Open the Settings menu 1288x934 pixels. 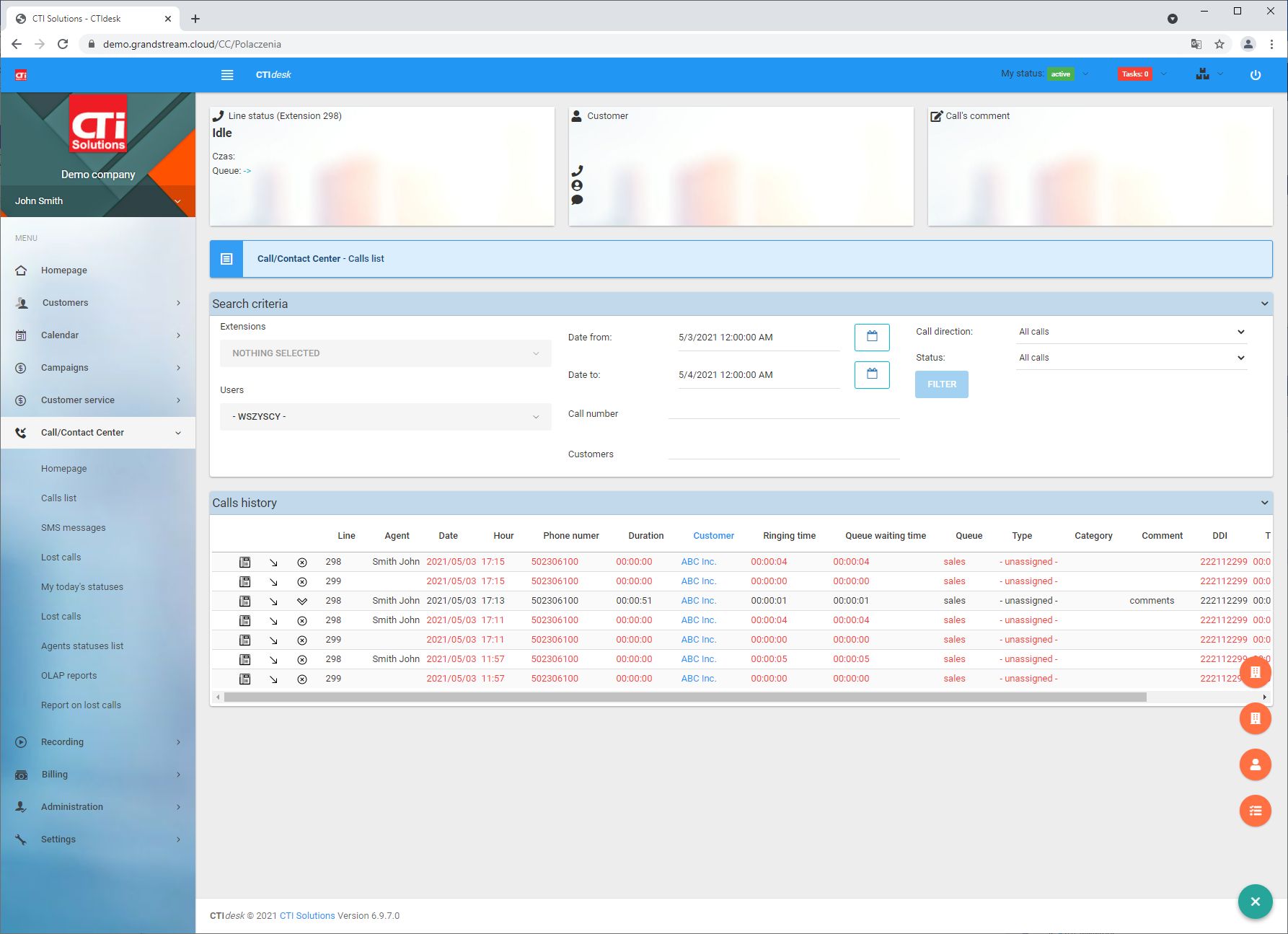(98, 840)
